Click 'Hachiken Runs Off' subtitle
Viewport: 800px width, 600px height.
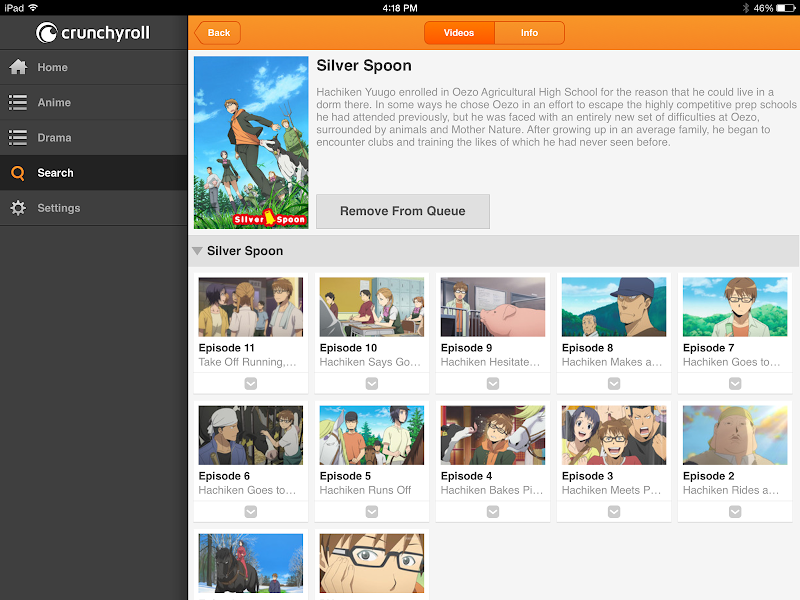pos(365,490)
